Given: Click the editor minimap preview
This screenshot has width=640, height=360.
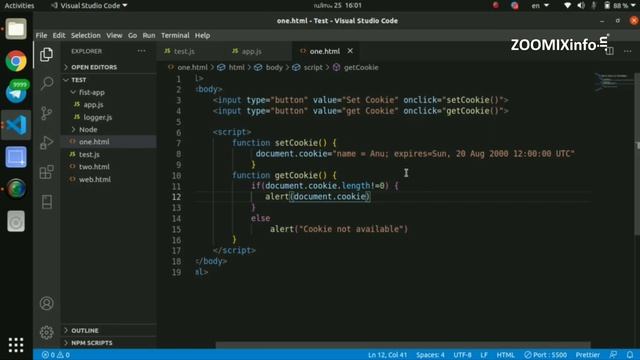Looking at the screenshot, I should coord(613,82).
